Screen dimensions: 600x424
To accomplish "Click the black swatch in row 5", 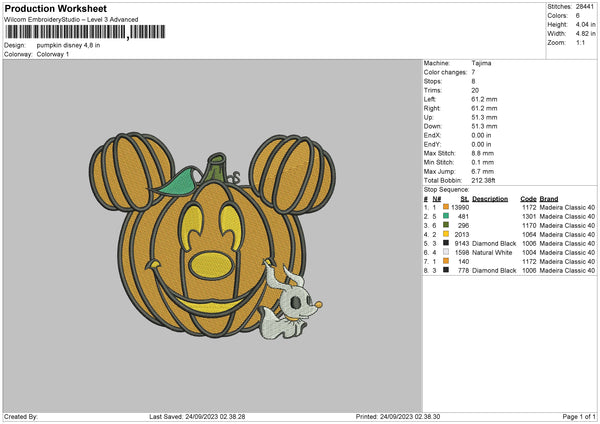I will tap(446, 243).
